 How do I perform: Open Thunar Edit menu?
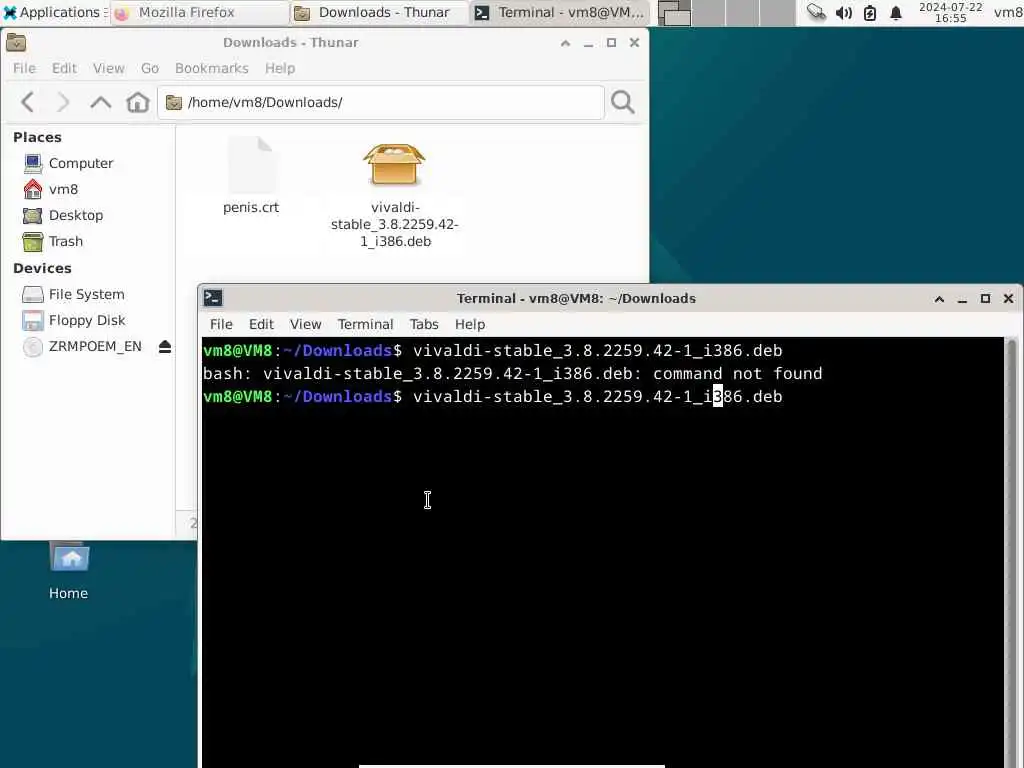tap(64, 69)
